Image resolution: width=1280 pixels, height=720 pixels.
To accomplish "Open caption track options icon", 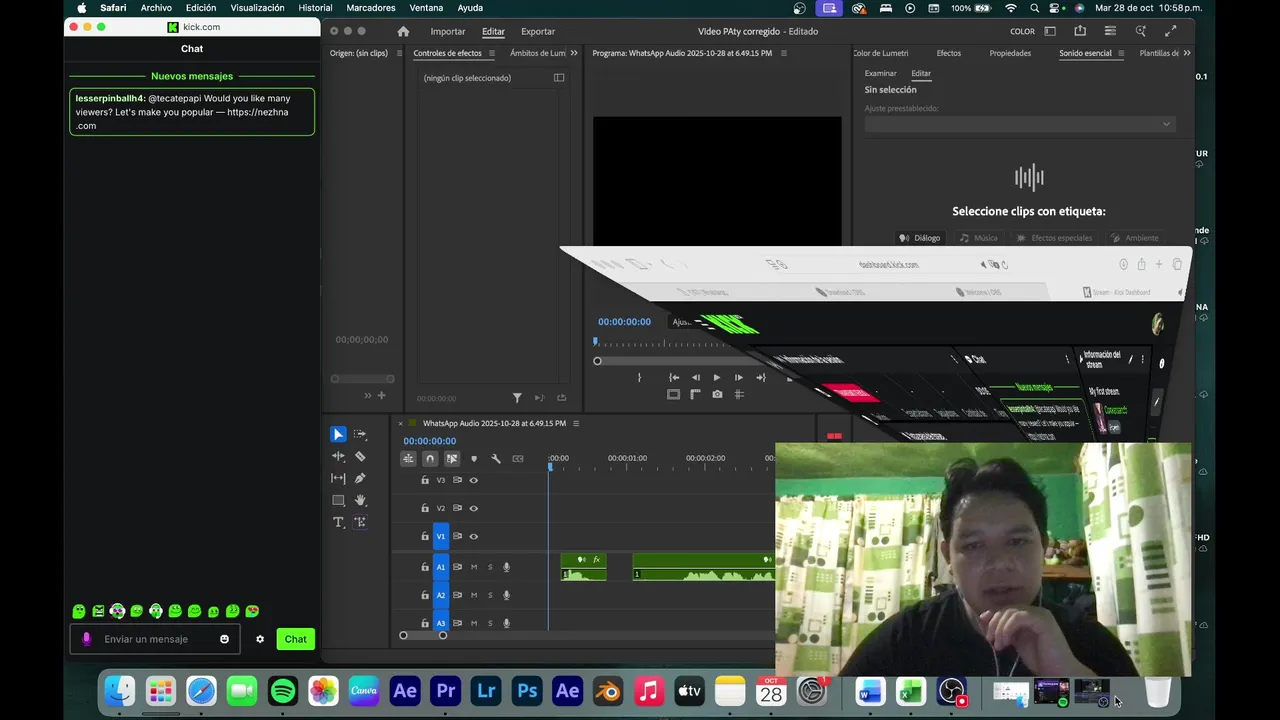I will point(518,459).
